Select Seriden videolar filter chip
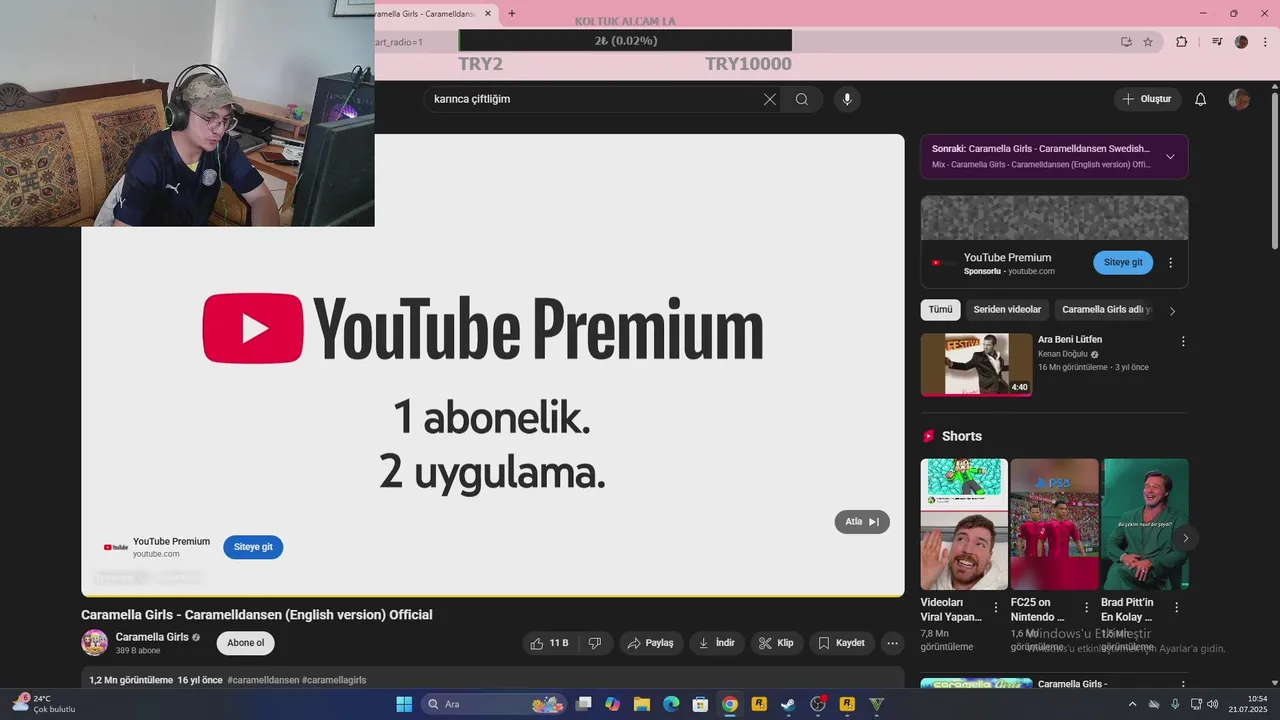 tap(1008, 310)
